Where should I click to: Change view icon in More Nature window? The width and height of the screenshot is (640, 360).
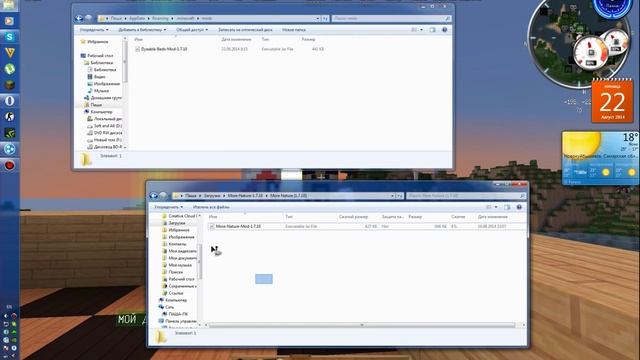click(489, 207)
